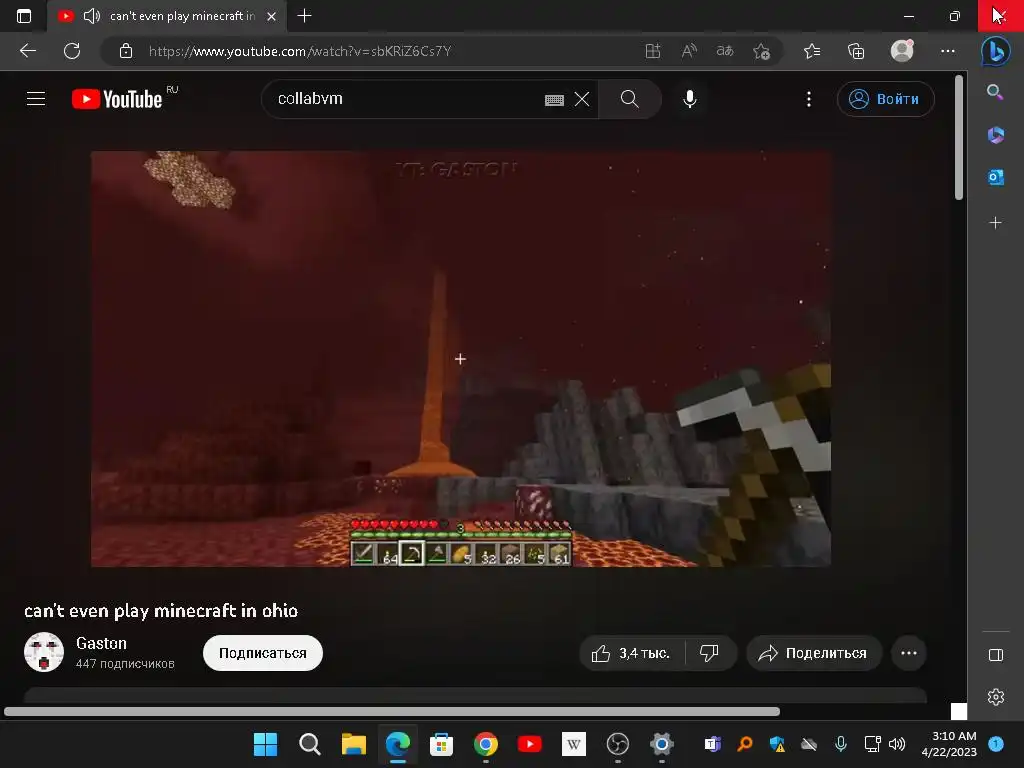Viewport: 1024px width, 768px height.
Task: Open the Windows Start menu
Action: click(x=265, y=744)
